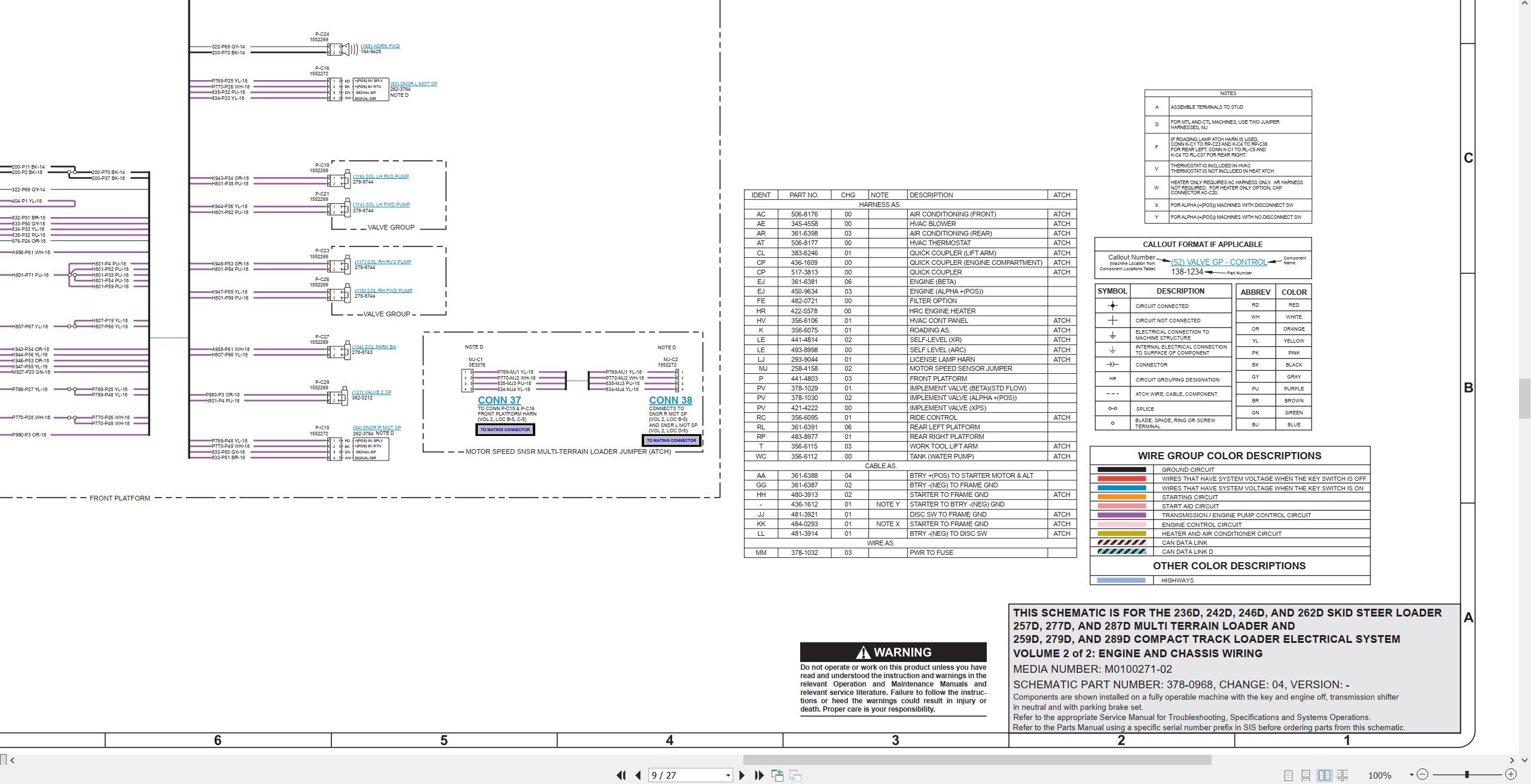Click the NOTES table header
Screen dimensions: 1531x784
[1228, 93]
